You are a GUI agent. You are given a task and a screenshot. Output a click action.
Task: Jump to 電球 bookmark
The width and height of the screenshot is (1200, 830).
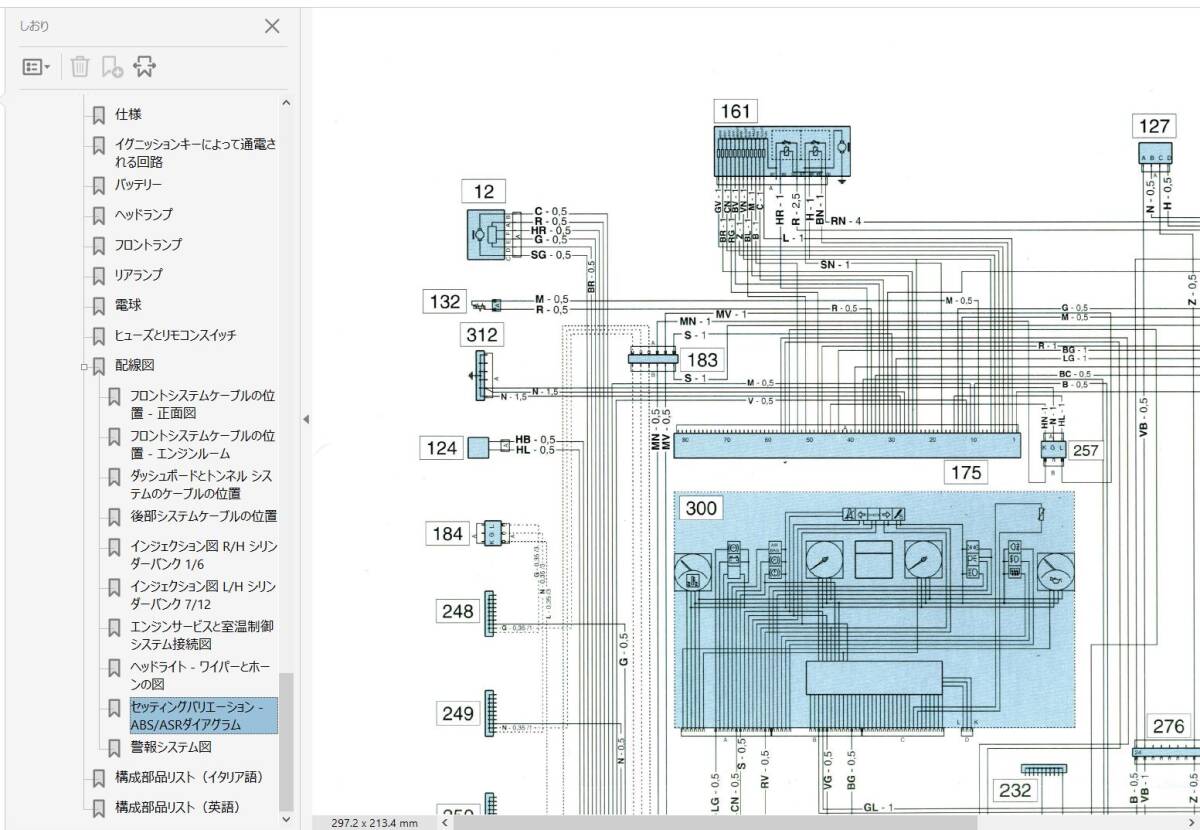(x=128, y=305)
